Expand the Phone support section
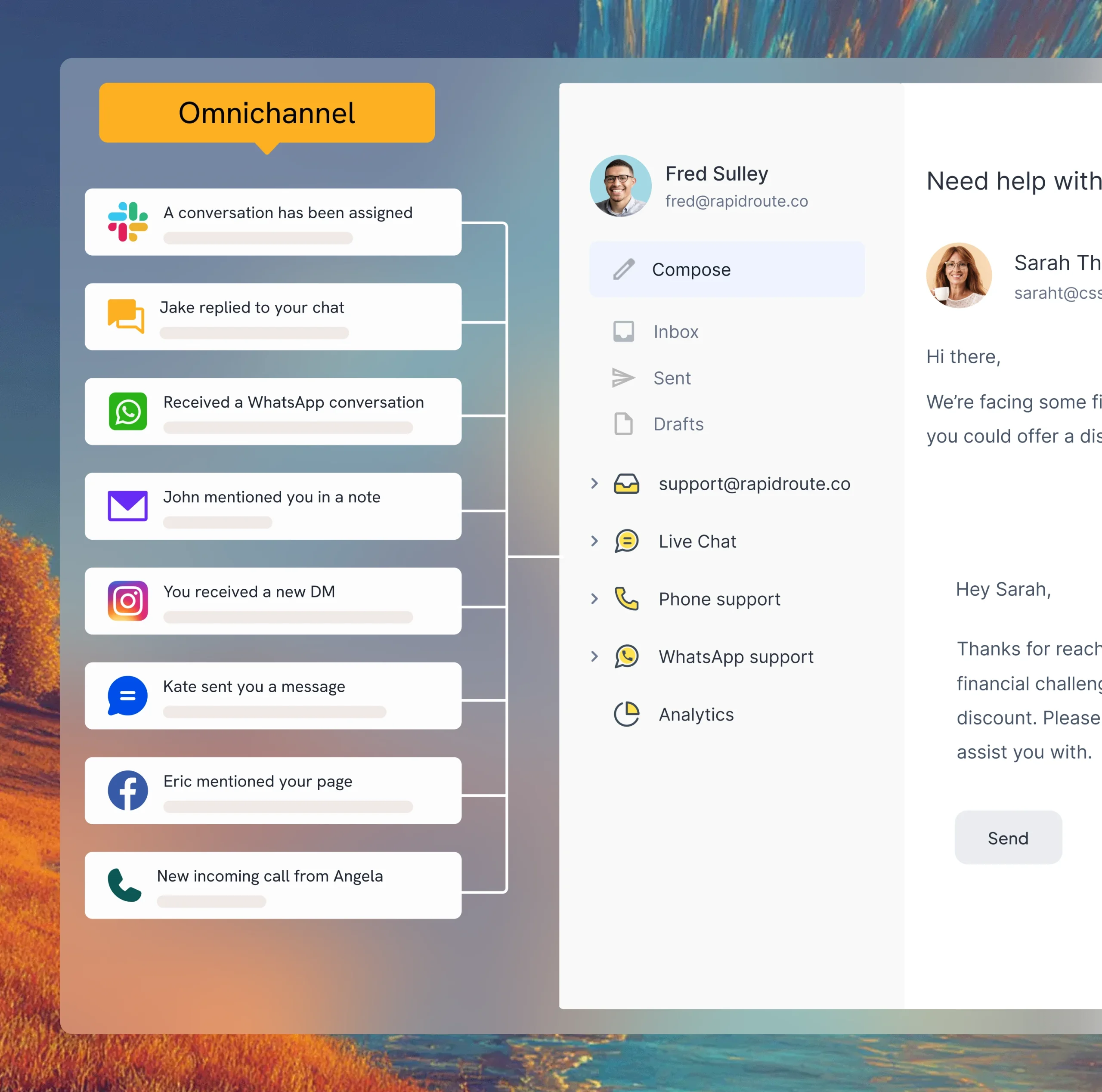This screenshot has height=1092, width=1102. [x=594, y=599]
